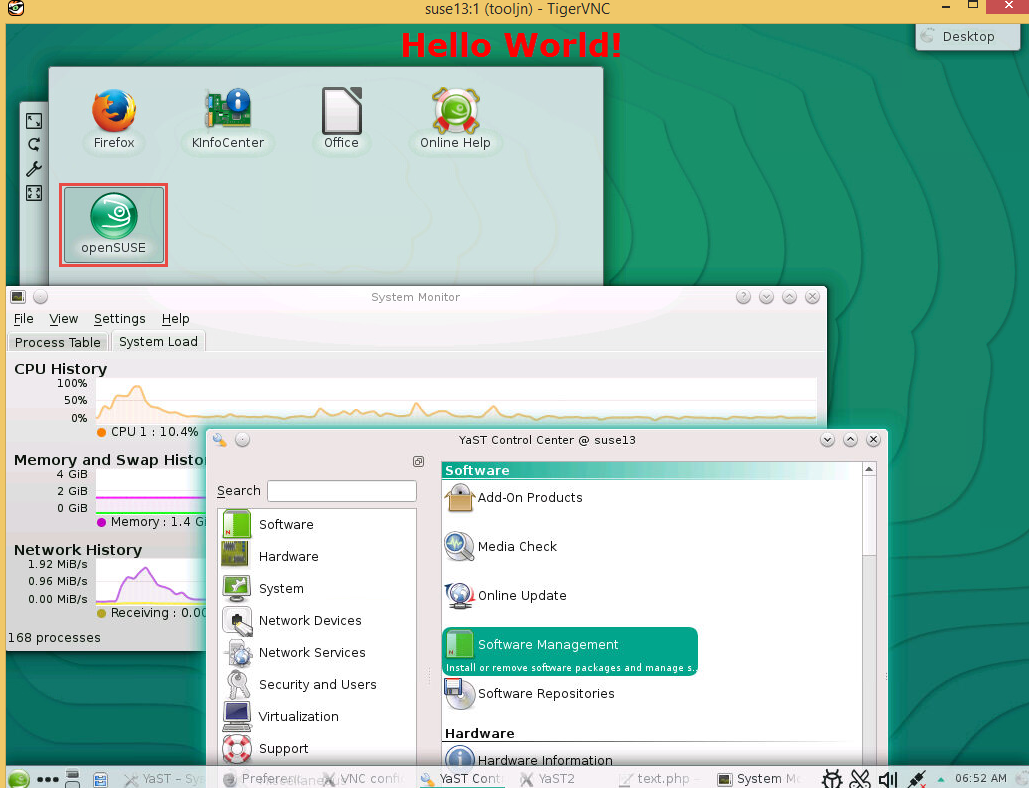The height and width of the screenshot is (788, 1029).
Task: Click the YaST module list scrollbar thumb
Action: pos(869,516)
